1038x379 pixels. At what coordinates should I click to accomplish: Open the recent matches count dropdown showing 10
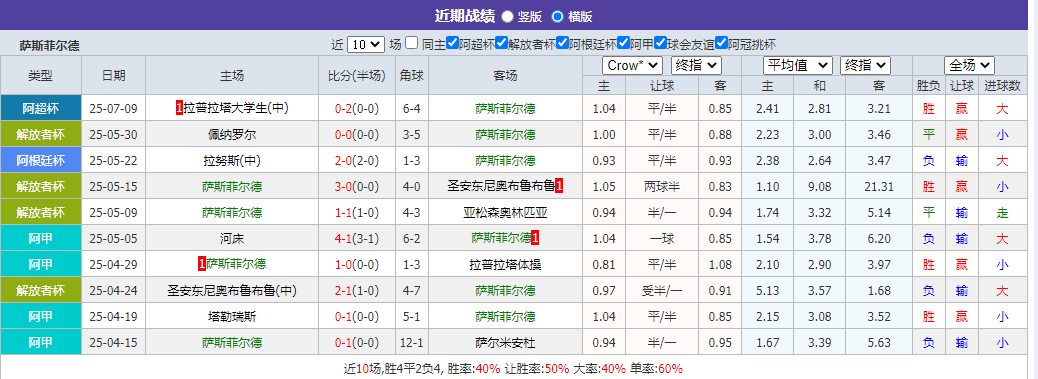point(365,44)
